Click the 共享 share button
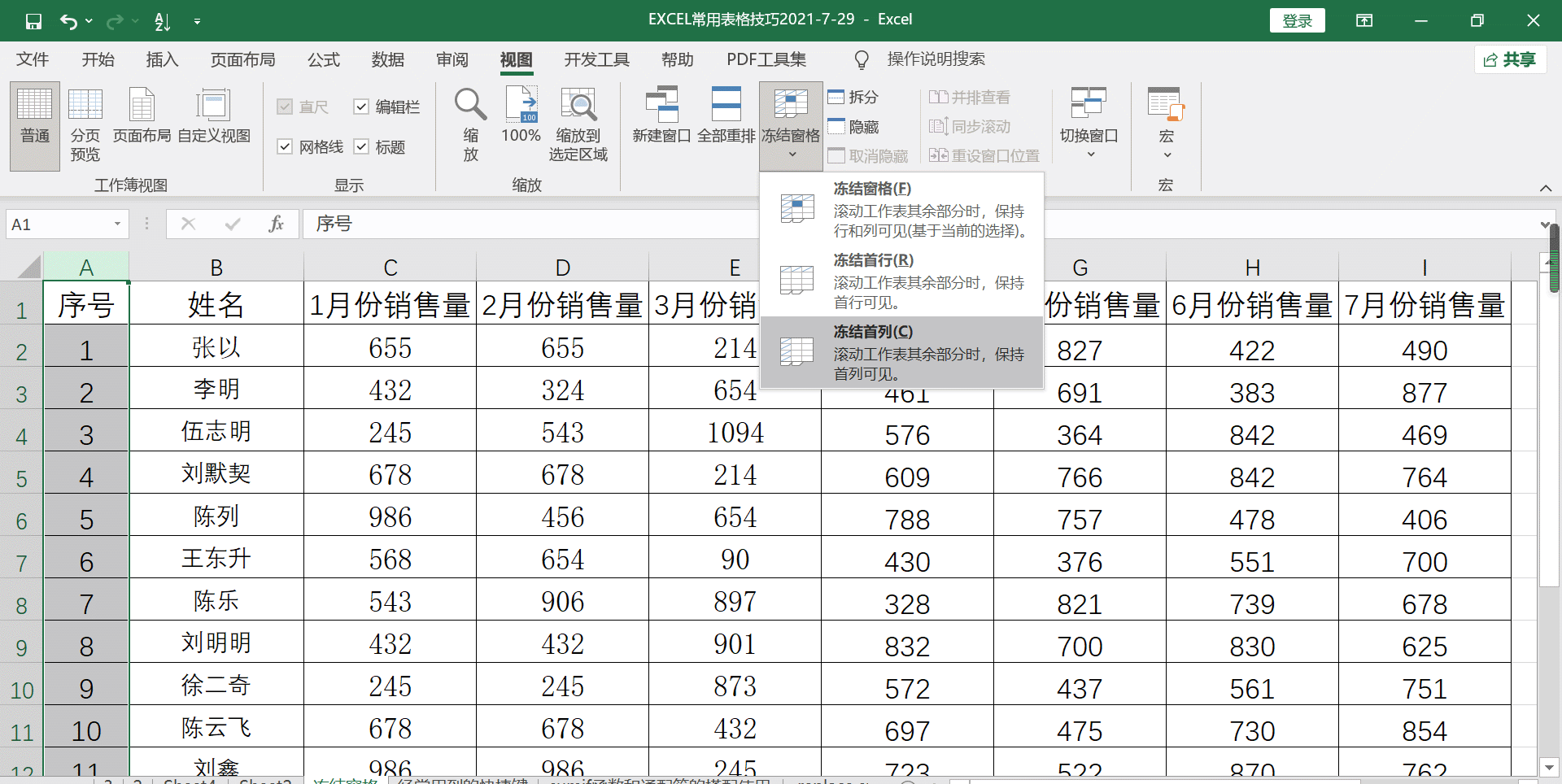The height and width of the screenshot is (784, 1562). point(1509,59)
